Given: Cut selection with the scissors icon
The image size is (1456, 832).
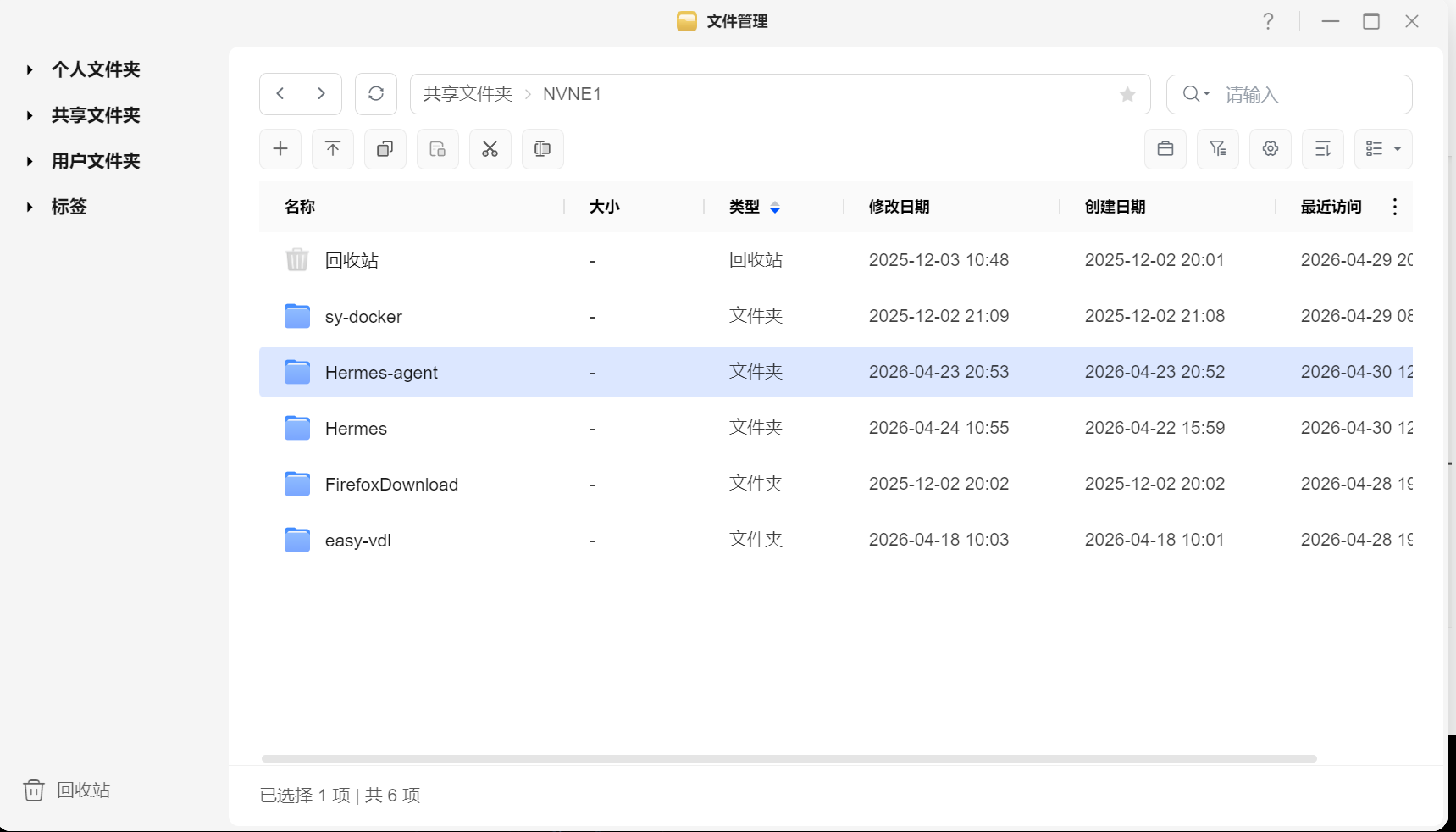Looking at the screenshot, I should pyautogui.click(x=490, y=149).
